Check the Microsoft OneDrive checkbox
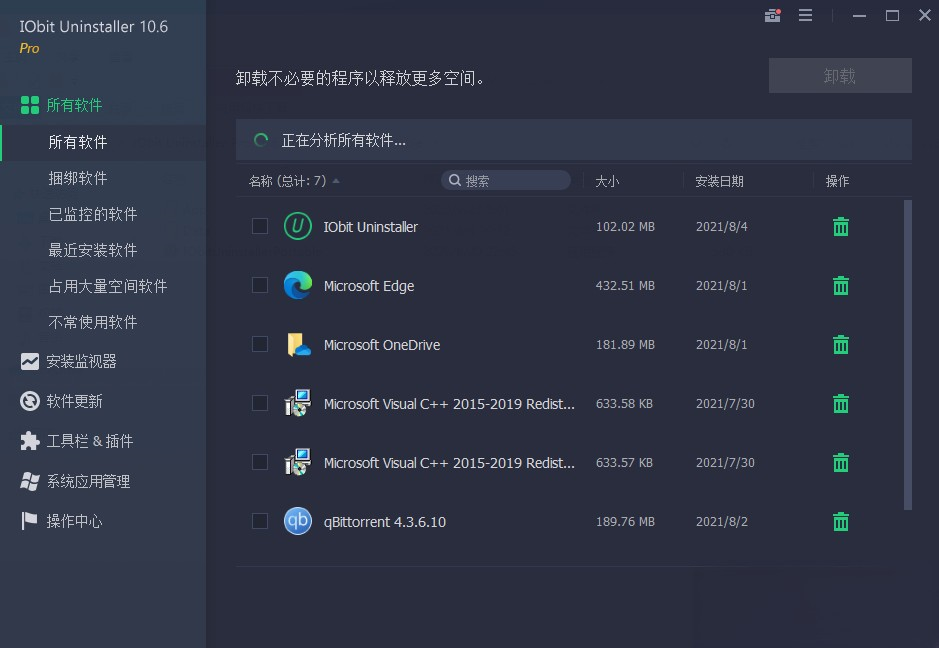 click(x=259, y=344)
